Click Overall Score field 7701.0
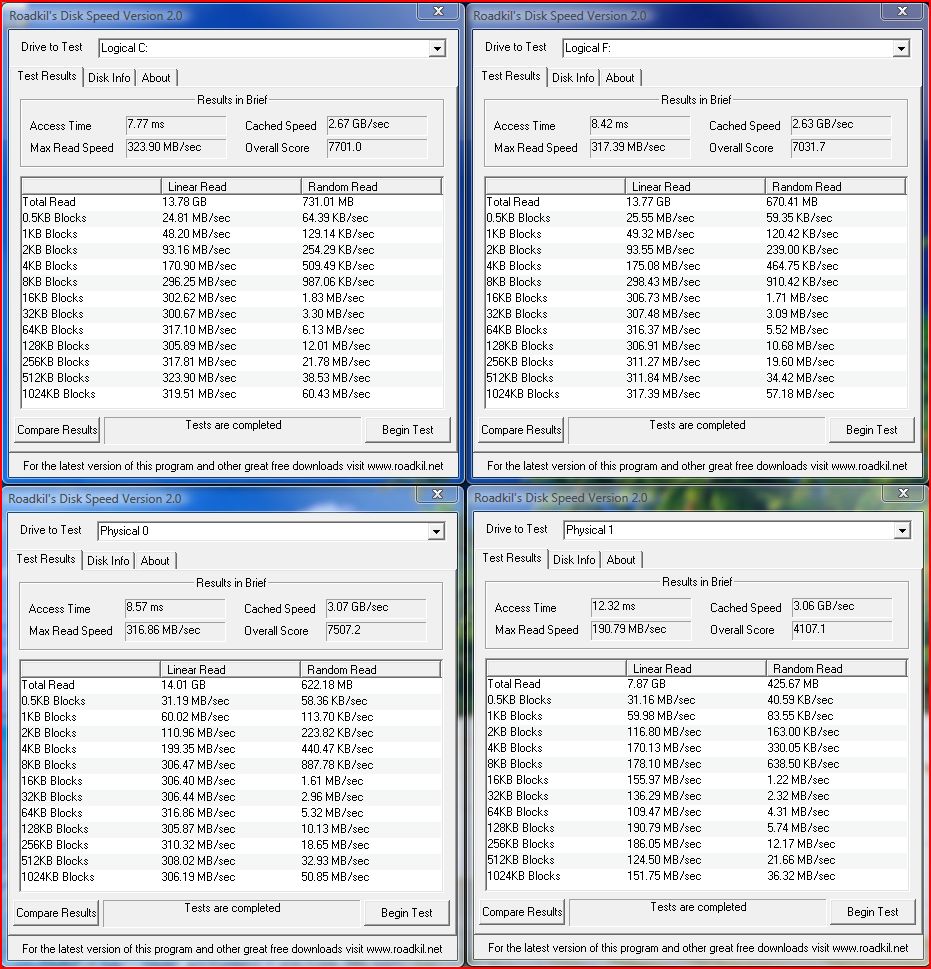Screen dimensions: 931x969 coord(376,148)
